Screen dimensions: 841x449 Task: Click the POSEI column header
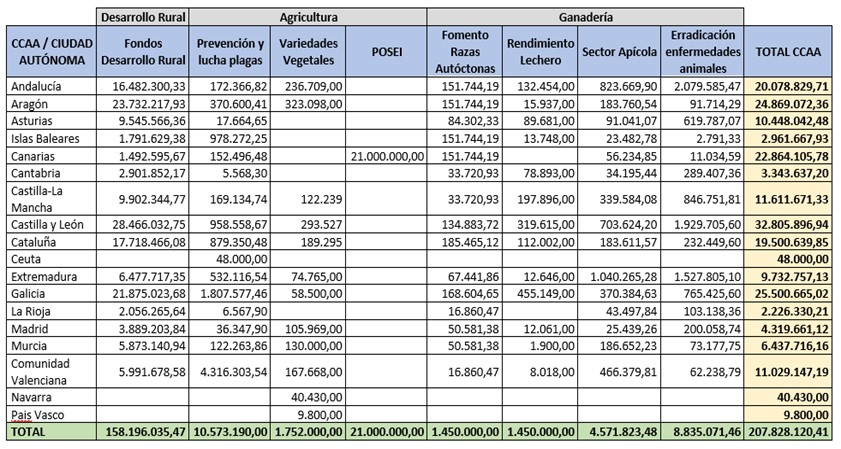(x=387, y=51)
